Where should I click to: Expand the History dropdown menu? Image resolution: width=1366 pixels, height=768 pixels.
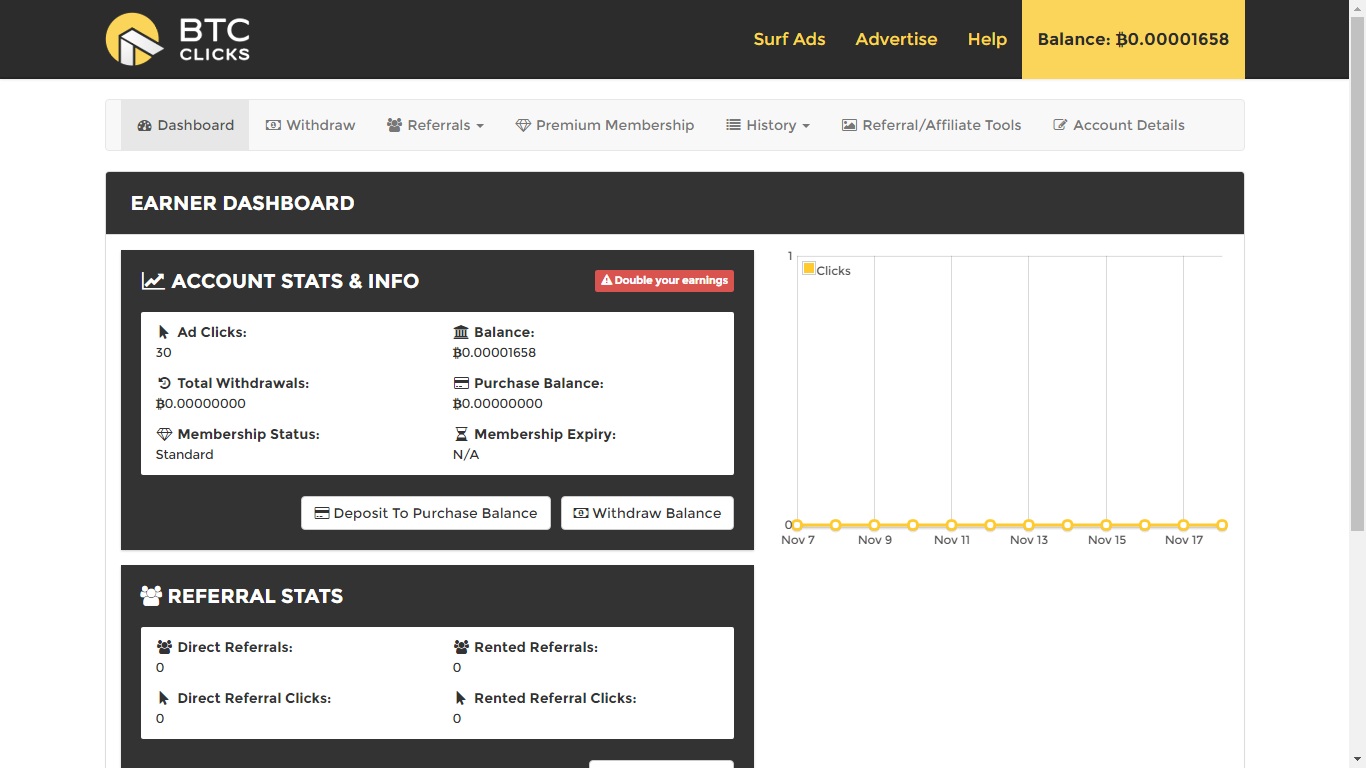pyautogui.click(x=768, y=125)
